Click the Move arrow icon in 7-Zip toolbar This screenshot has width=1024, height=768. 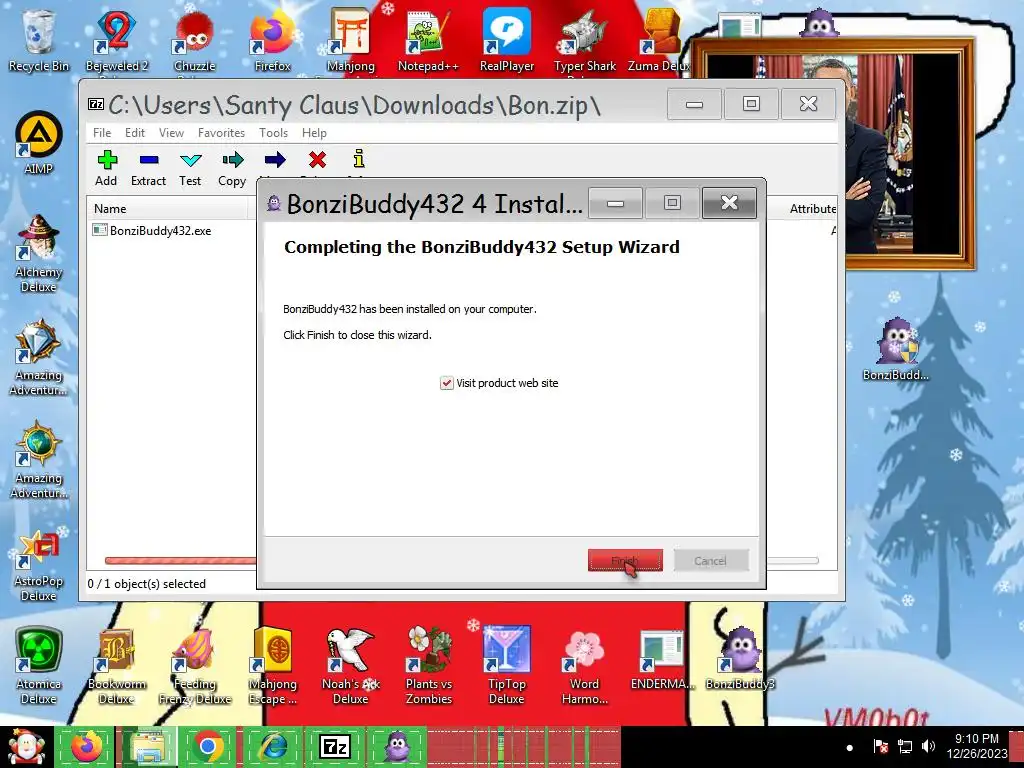[x=275, y=160]
